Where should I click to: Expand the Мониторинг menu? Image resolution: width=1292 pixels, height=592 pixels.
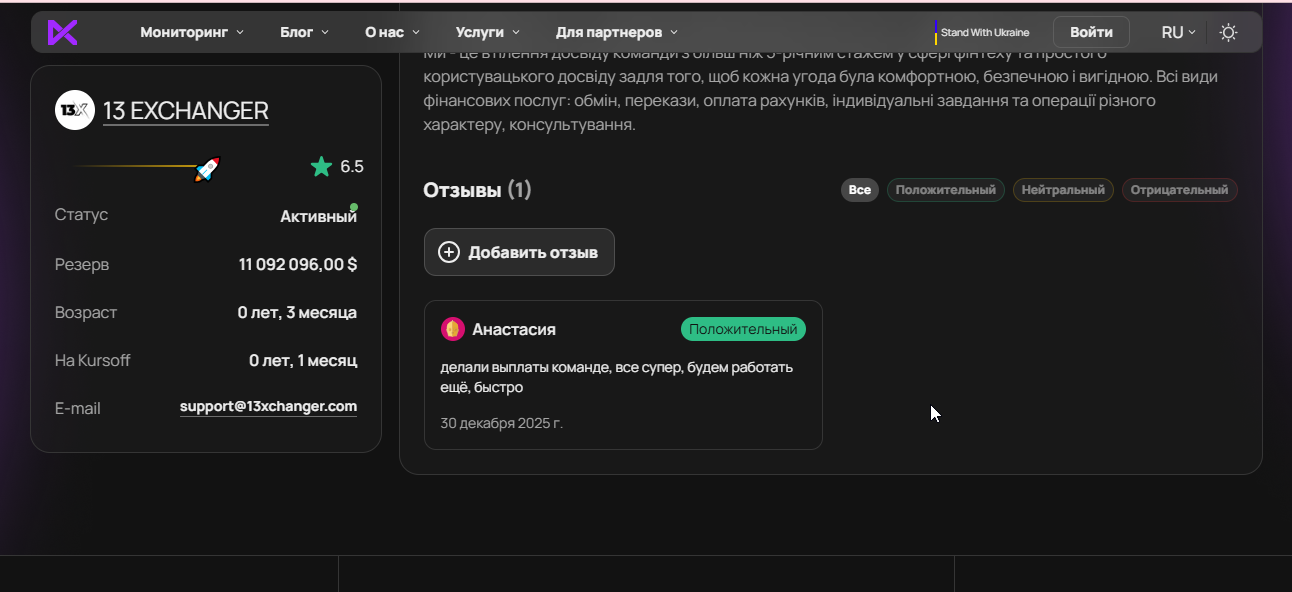coord(192,32)
